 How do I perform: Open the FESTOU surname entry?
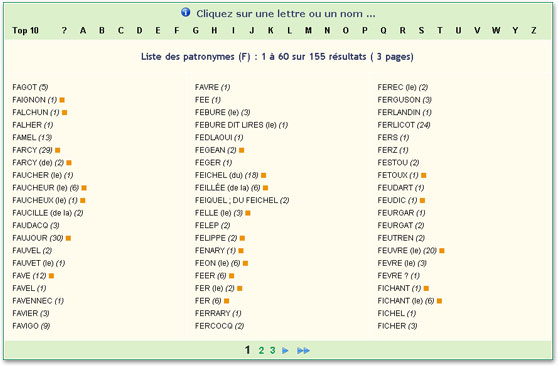click(398, 163)
